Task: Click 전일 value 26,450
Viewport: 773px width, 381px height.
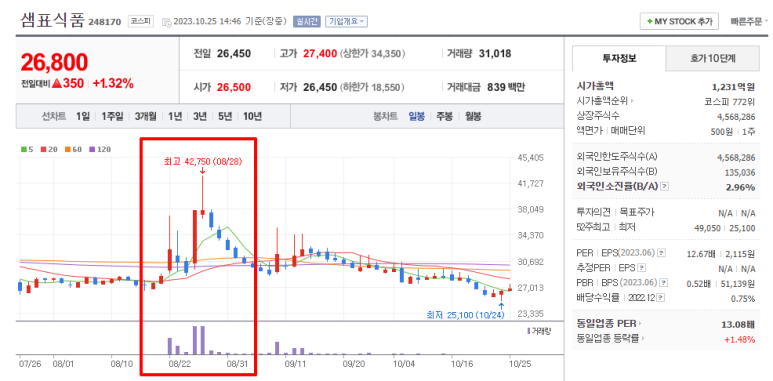Action: tap(234, 54)
